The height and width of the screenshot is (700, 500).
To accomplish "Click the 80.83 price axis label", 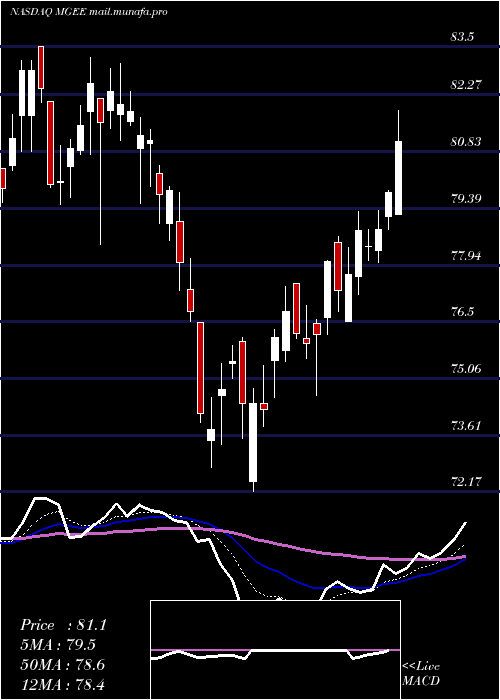I will pyautogui.click(x=467, y=142).
